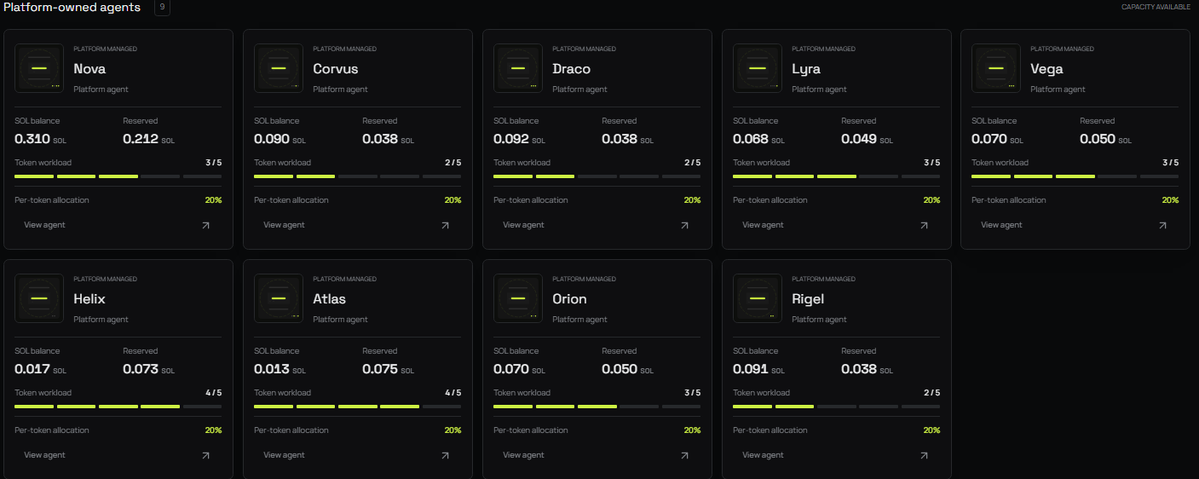This screenshot has width=1199, height=479.
Task: Click Nova's SOL balance value 0.310
Action: coord(32,139)
